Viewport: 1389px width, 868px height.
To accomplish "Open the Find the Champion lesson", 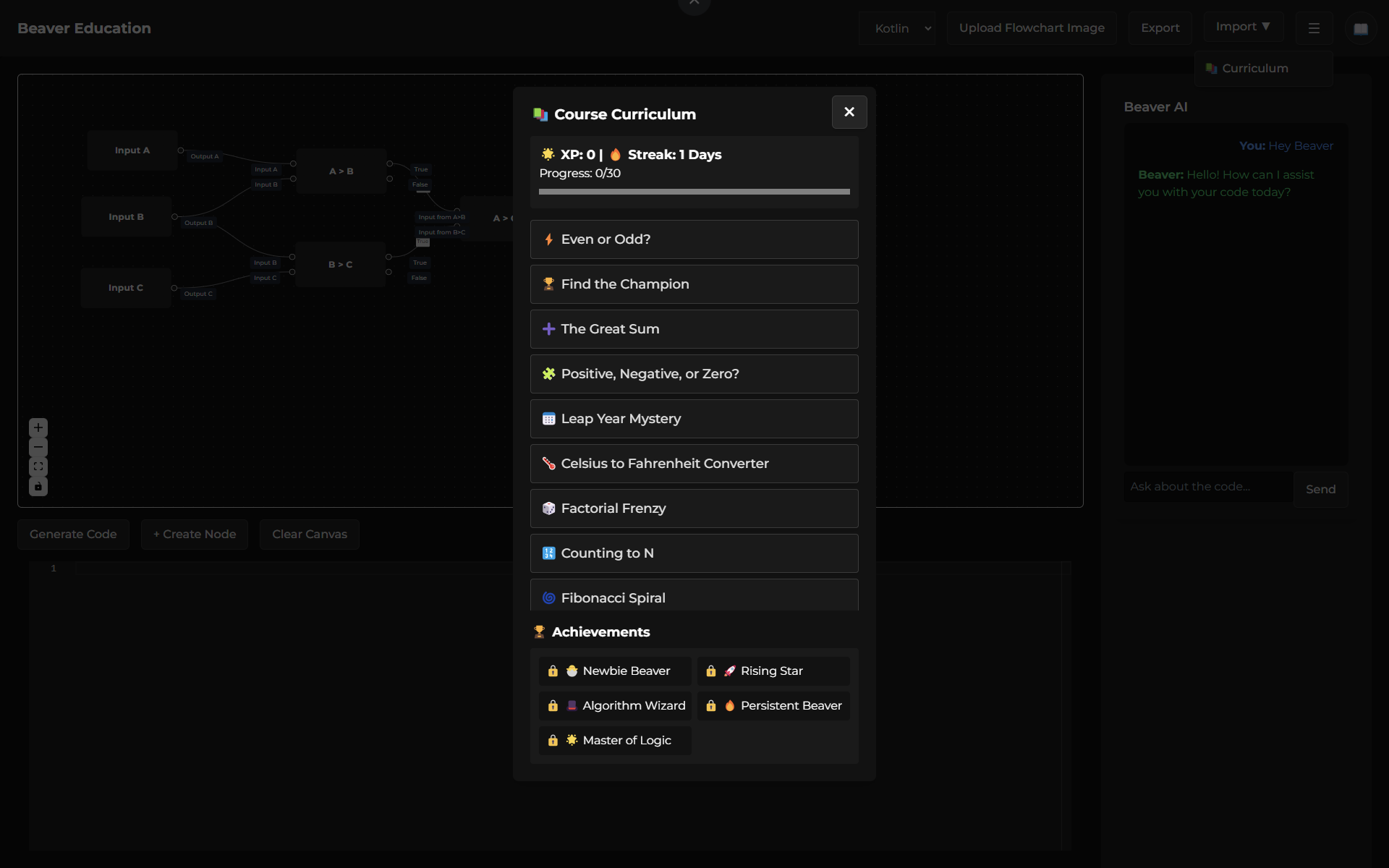I will point(694,284).
